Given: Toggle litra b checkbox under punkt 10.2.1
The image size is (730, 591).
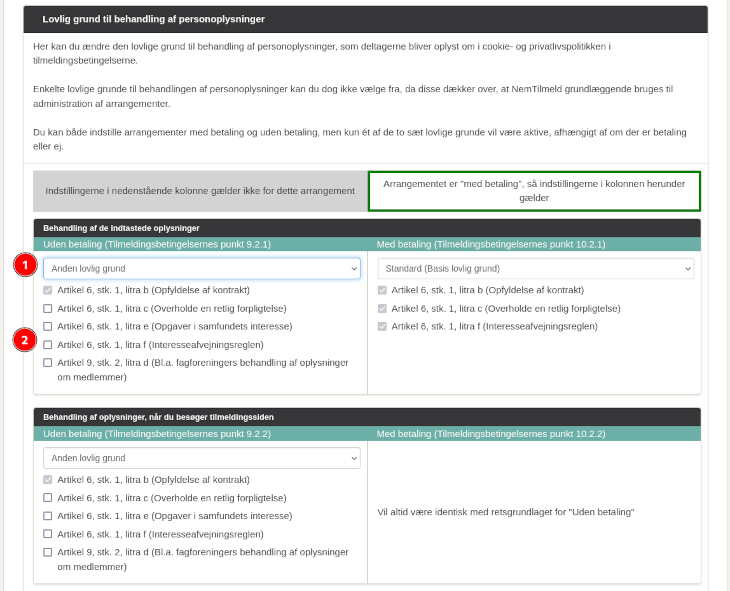Looking at the screenshot, I should coord(382,290).
